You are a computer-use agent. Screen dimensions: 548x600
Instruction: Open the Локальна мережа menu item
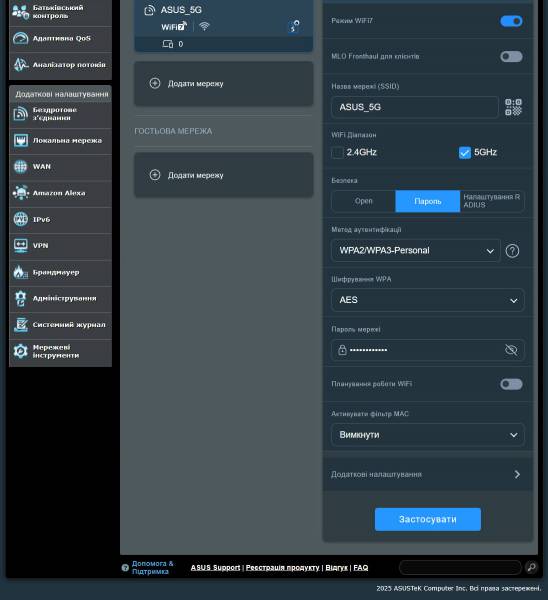click(60, 140)
